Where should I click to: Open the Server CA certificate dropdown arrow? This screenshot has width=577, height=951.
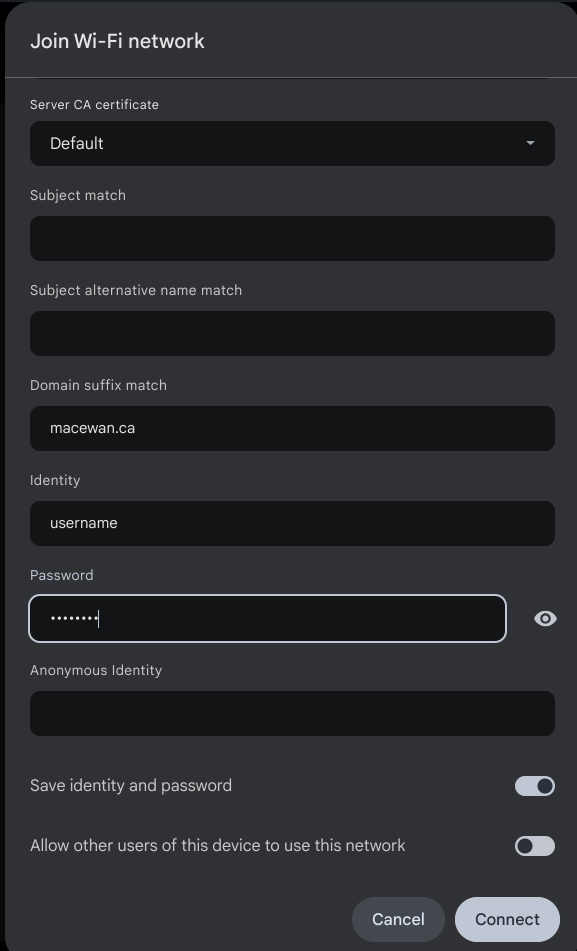point(531,143)
